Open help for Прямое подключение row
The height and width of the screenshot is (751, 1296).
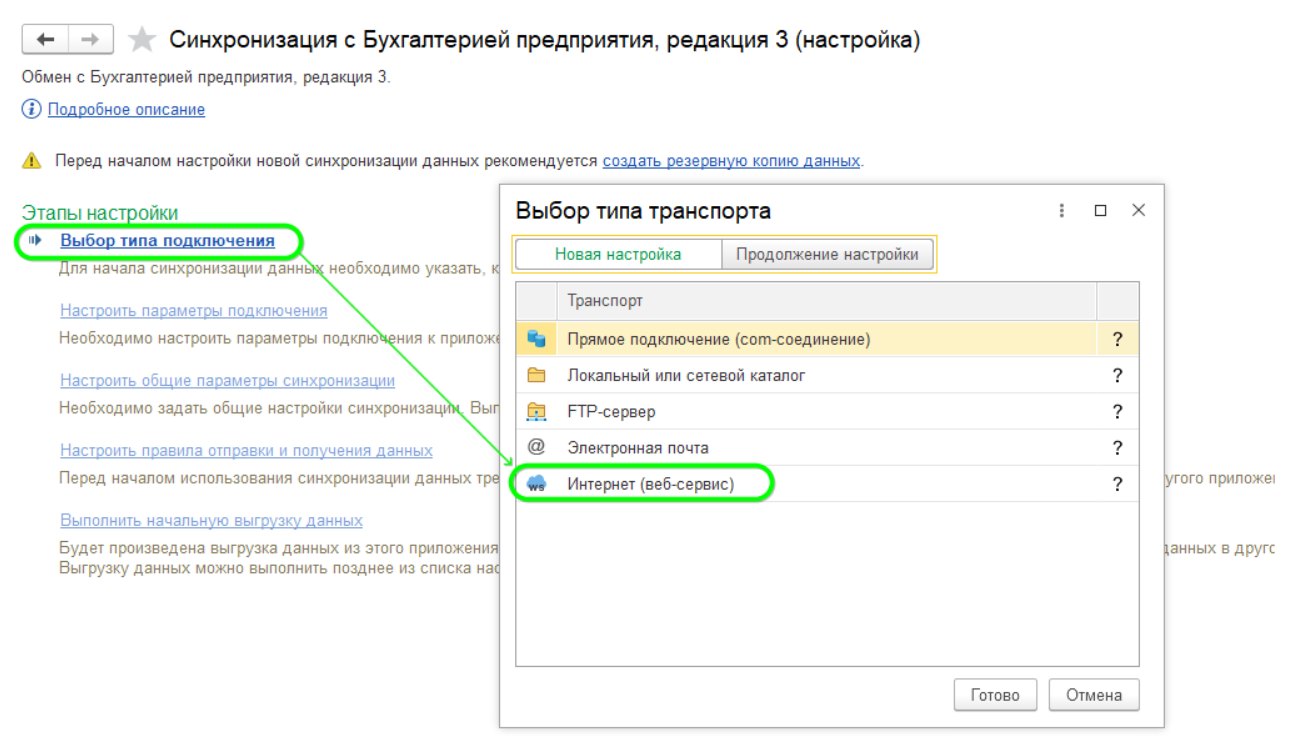tap(1117, 339)
